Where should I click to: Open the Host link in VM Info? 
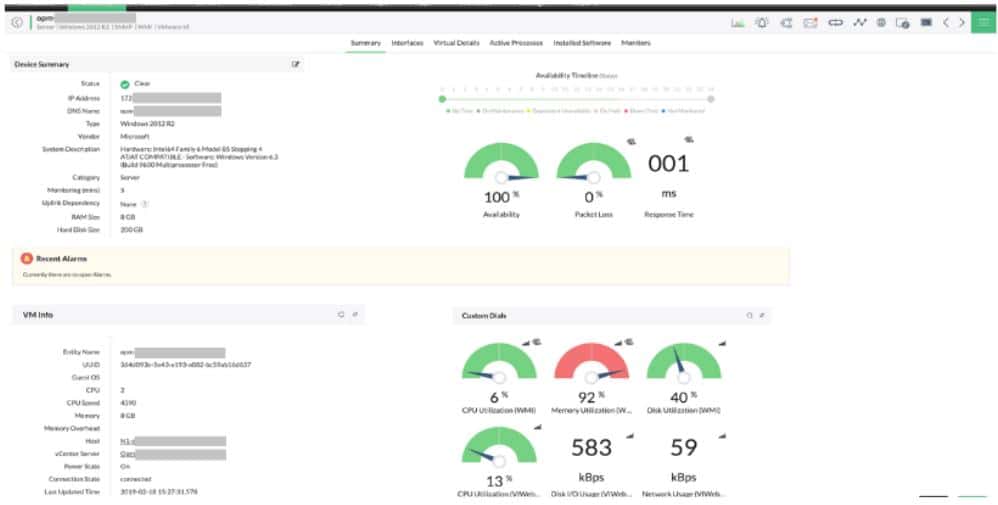click(x=173, y=441)
